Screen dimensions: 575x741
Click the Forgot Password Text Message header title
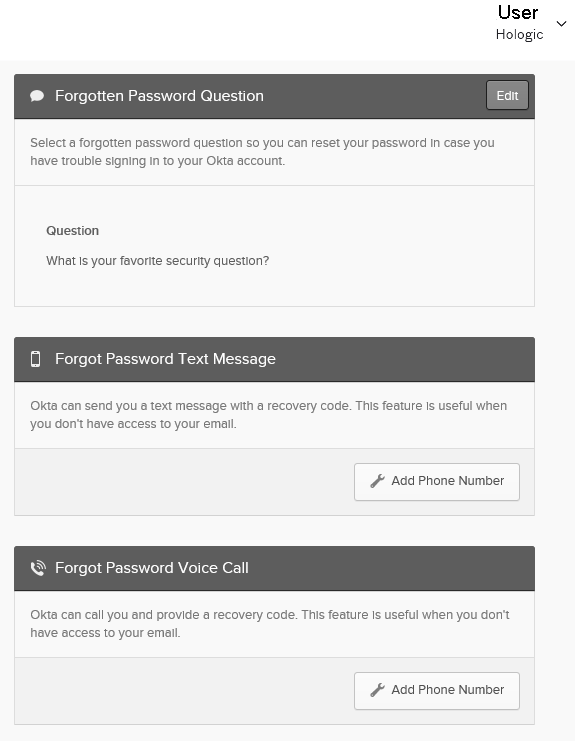[165, 359]
